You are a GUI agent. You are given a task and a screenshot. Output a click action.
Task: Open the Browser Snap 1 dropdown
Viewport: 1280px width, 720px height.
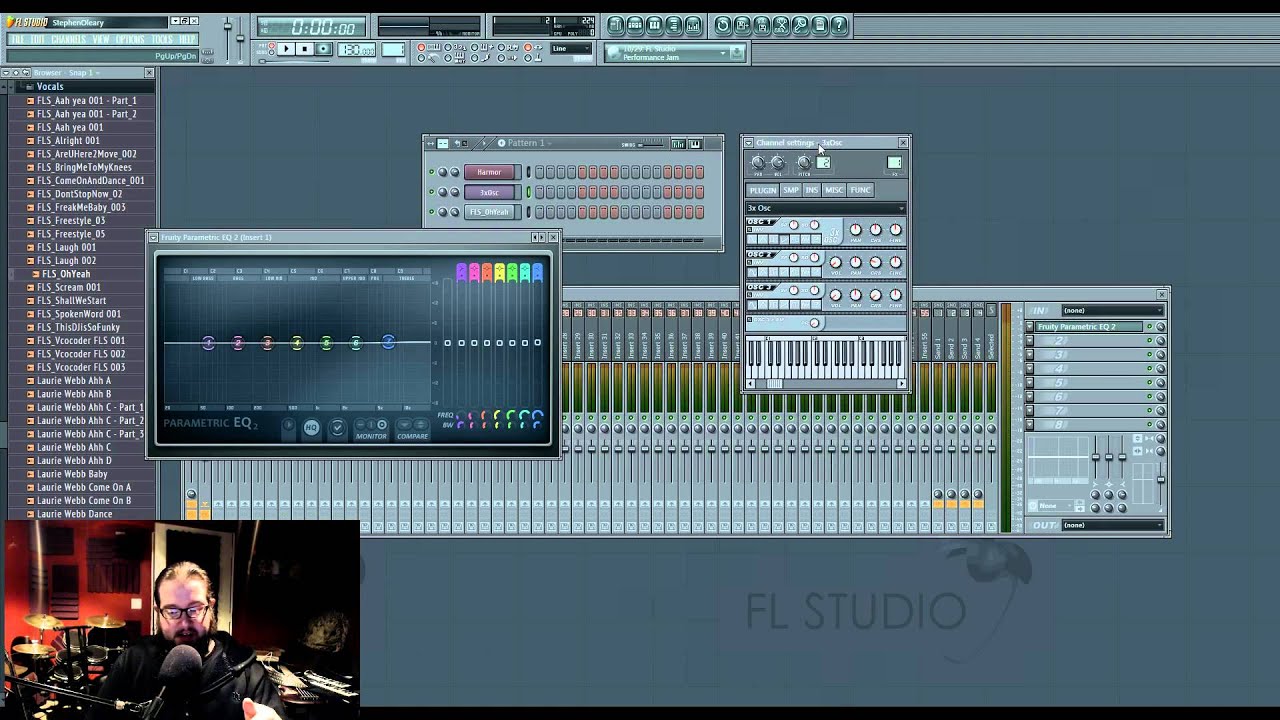point(66,72)
